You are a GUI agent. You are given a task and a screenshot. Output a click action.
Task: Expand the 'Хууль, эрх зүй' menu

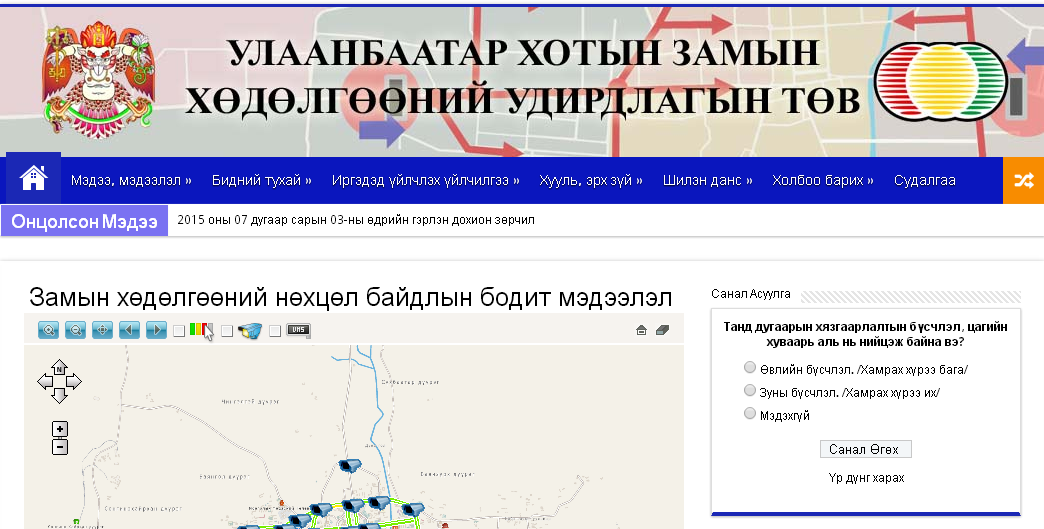(590, 181)
